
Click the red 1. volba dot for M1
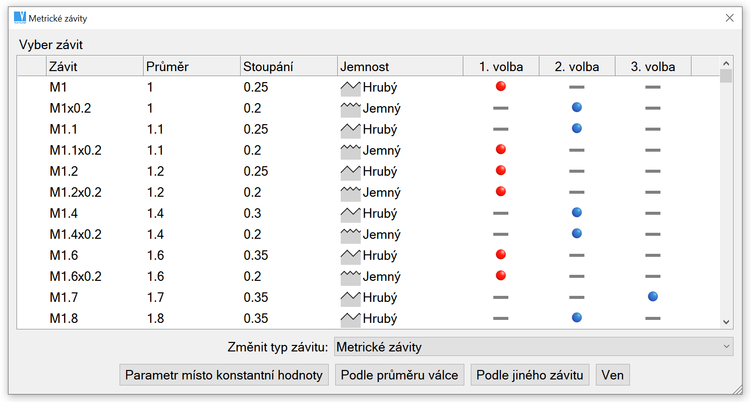[x=501, y=87]
